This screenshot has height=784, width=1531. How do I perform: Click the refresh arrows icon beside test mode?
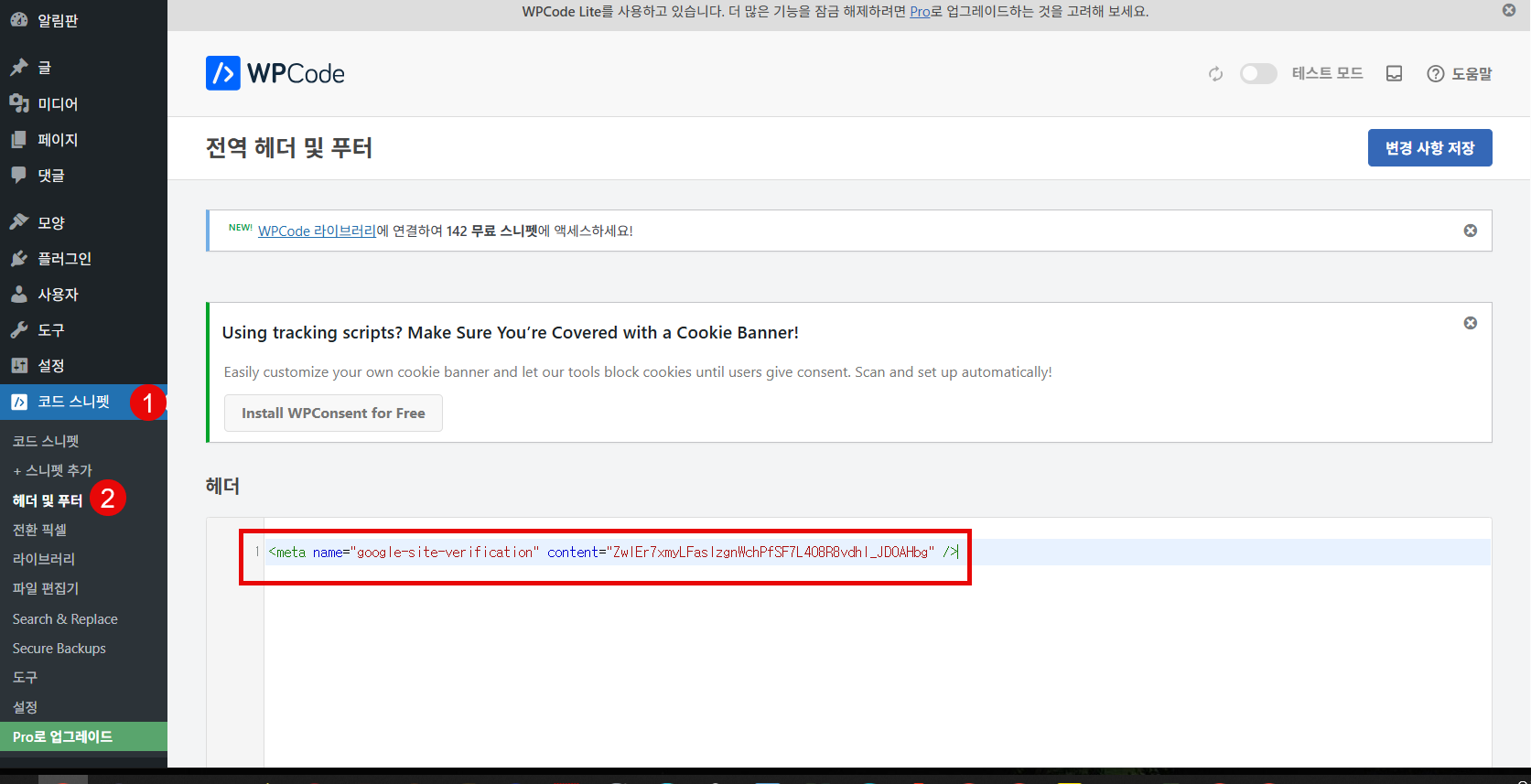coord(1215,74)
